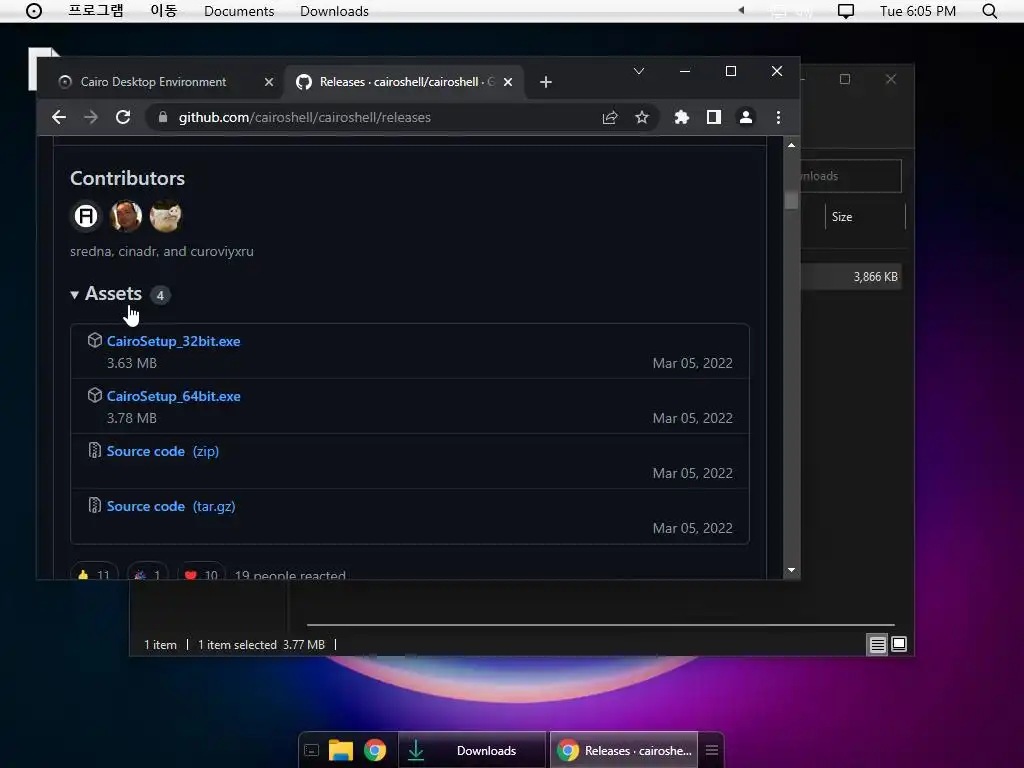This screenshot has height=768, width=1024.
Task: Show the clock reading Tue 6:05 PM
Action: (x=918, y=11)
